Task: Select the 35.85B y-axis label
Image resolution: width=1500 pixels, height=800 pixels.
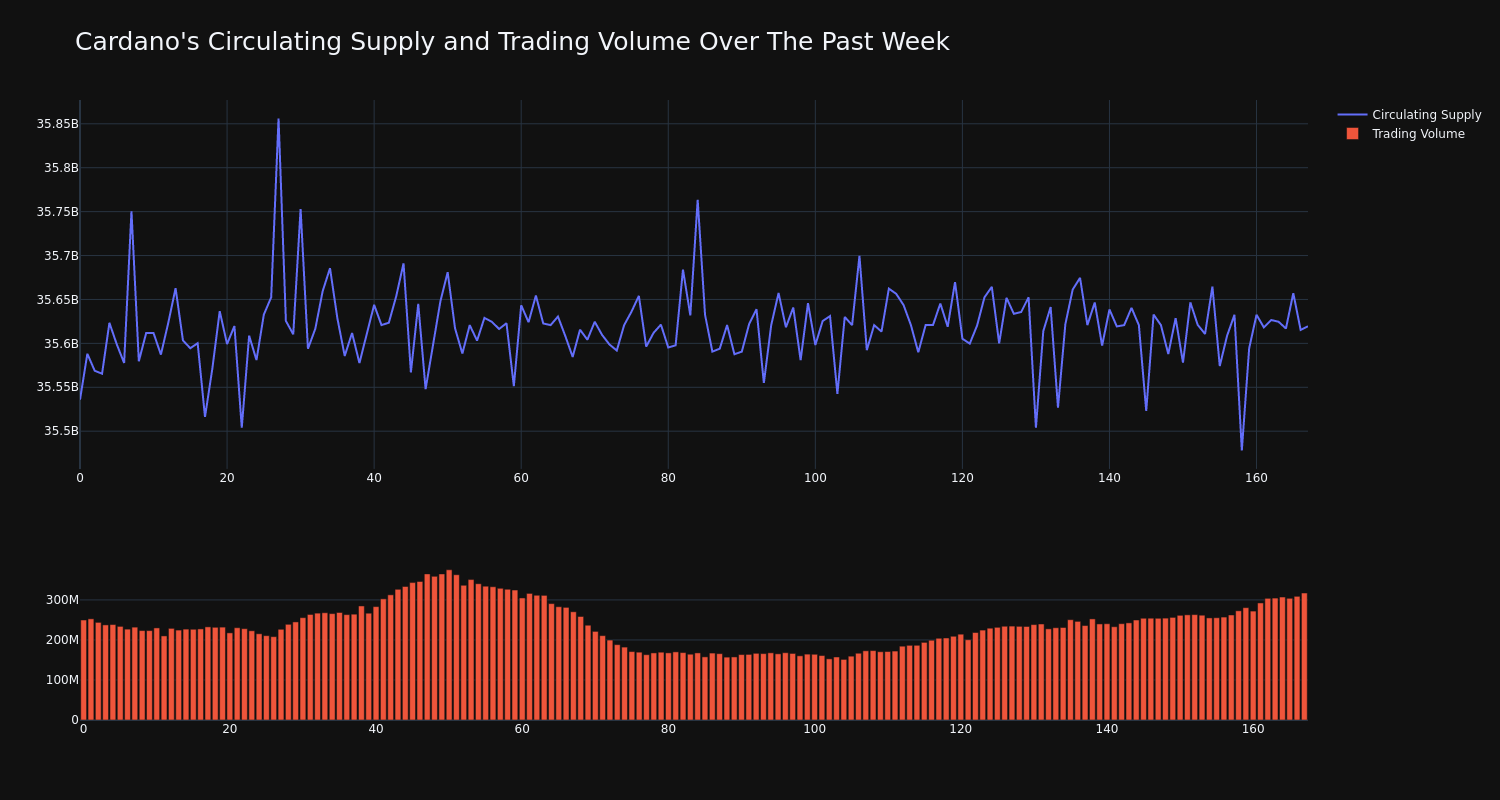Action: pyautogui.click(x=57, y=124)
